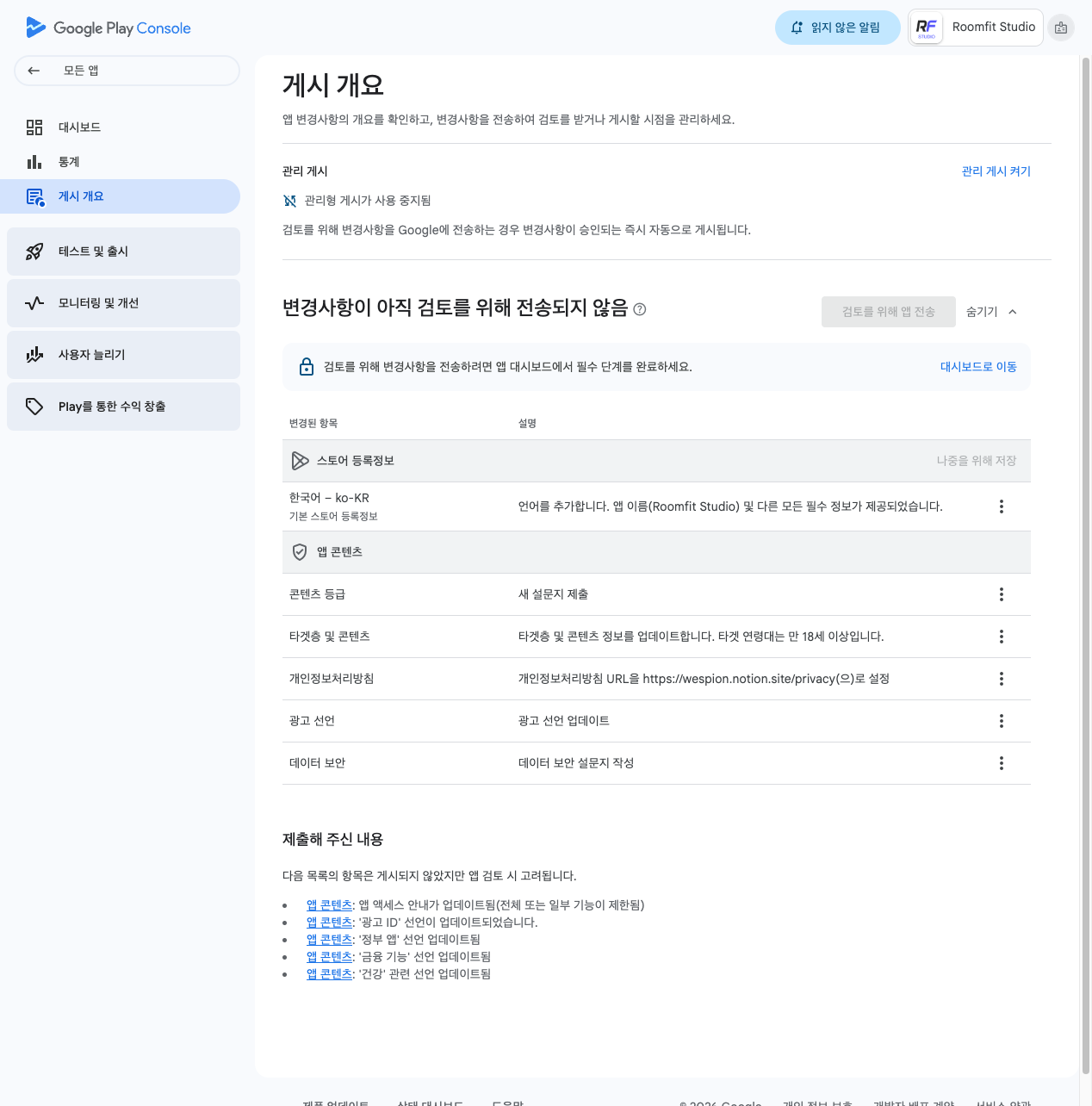Open more options for 개인정보처리방침 row
The width and height of the screenshot is (1092, 1106).
(x=1001, y=679)
